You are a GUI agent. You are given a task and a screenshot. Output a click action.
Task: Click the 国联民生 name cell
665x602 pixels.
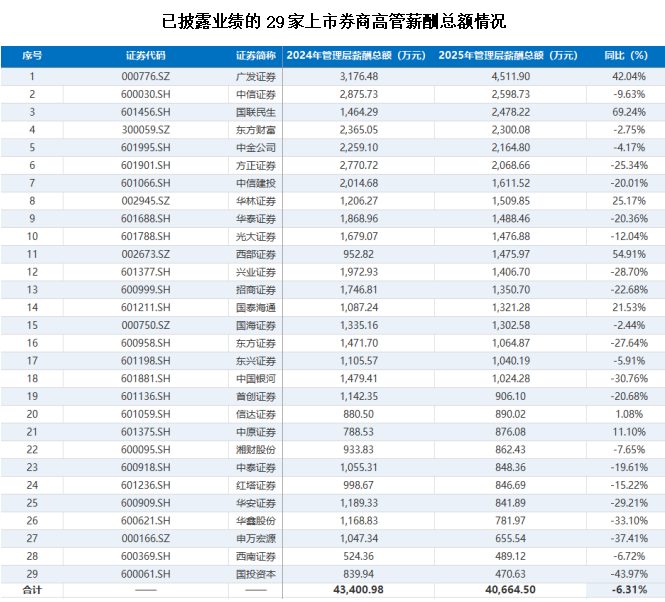pyautogui.click(x=256, y=112)
